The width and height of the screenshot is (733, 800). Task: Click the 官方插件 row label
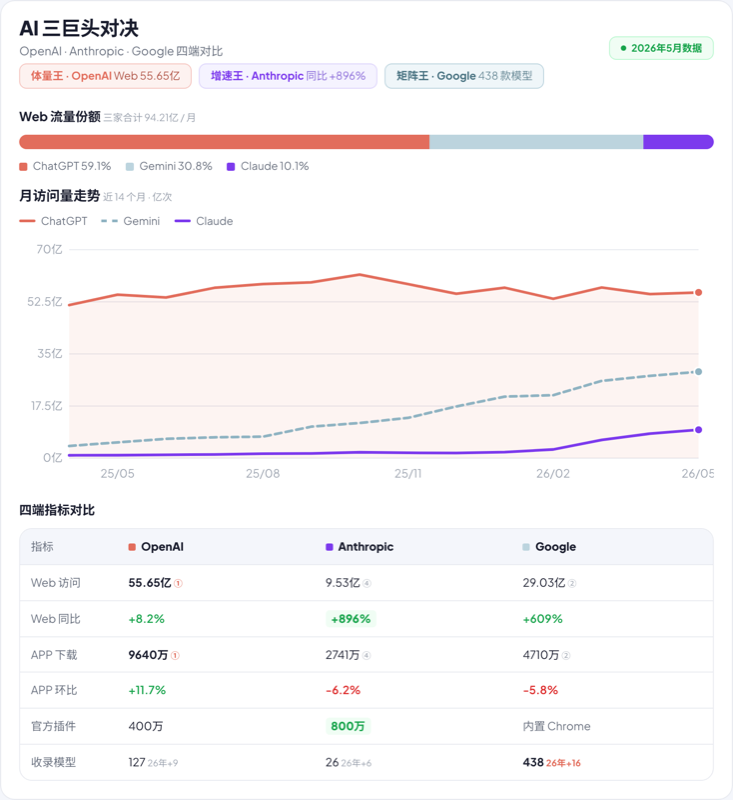(53, 726)
